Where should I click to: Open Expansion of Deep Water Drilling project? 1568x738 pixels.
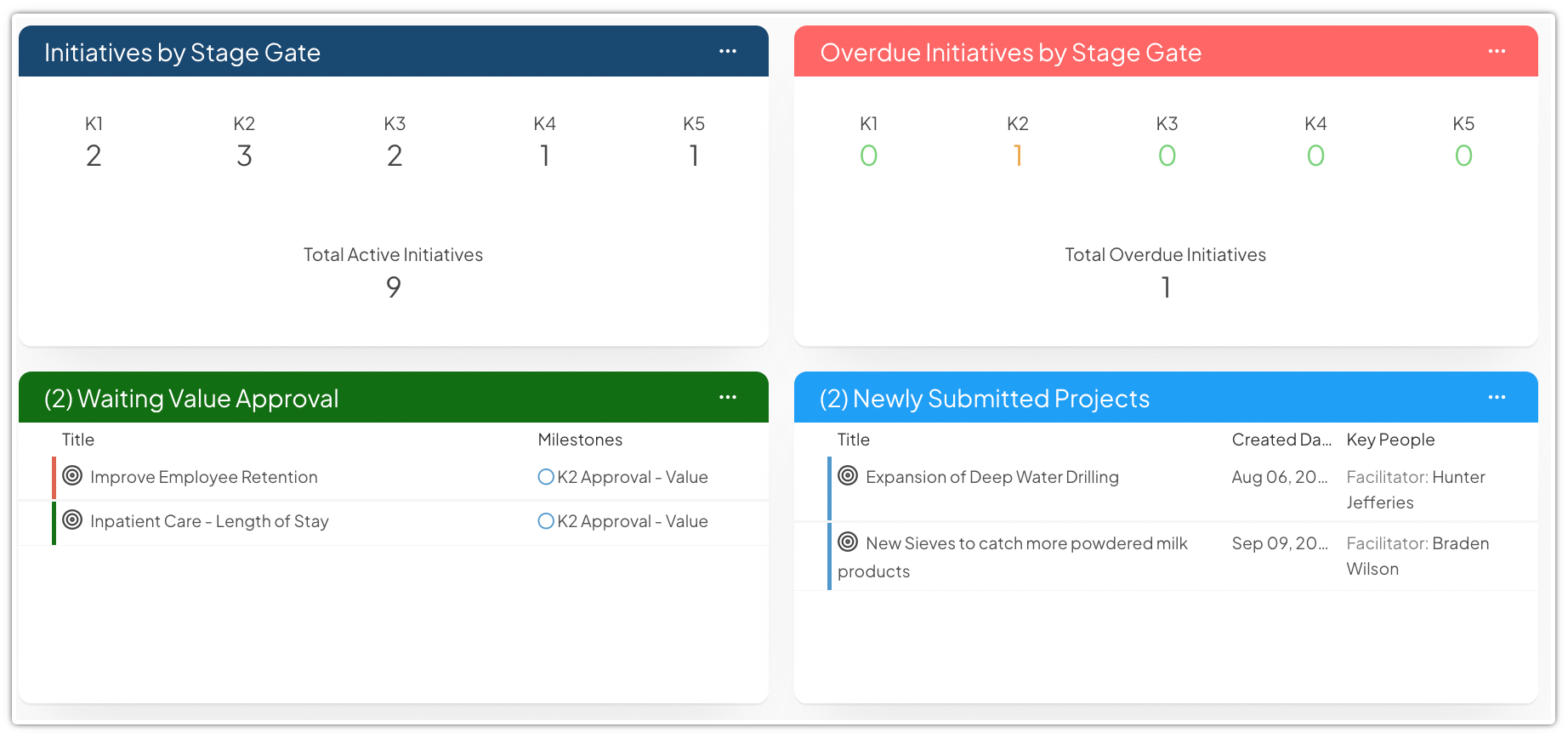(x=991, y=477)
